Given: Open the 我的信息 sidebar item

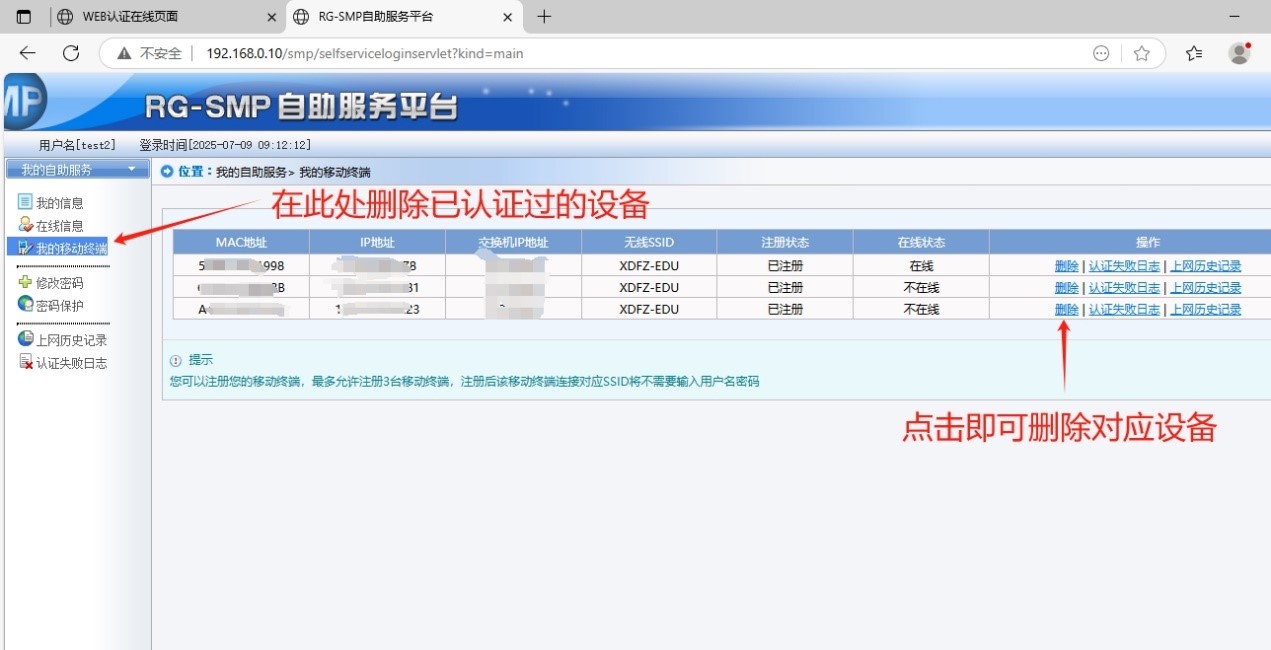Looking at the screenshot, I should (59, 203).
